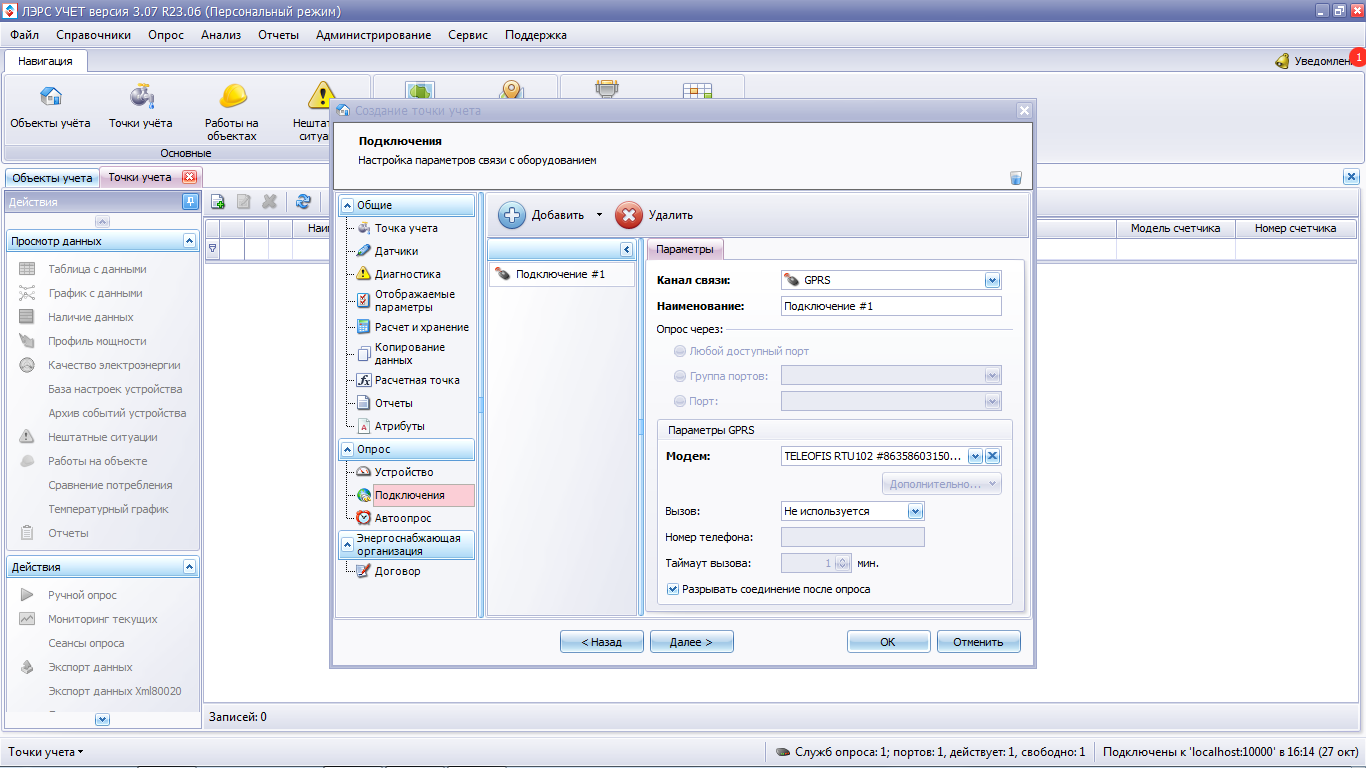1366x768 pixels.
Task: Select Автоопрос tree item
Action: click(x=403, y=518)
